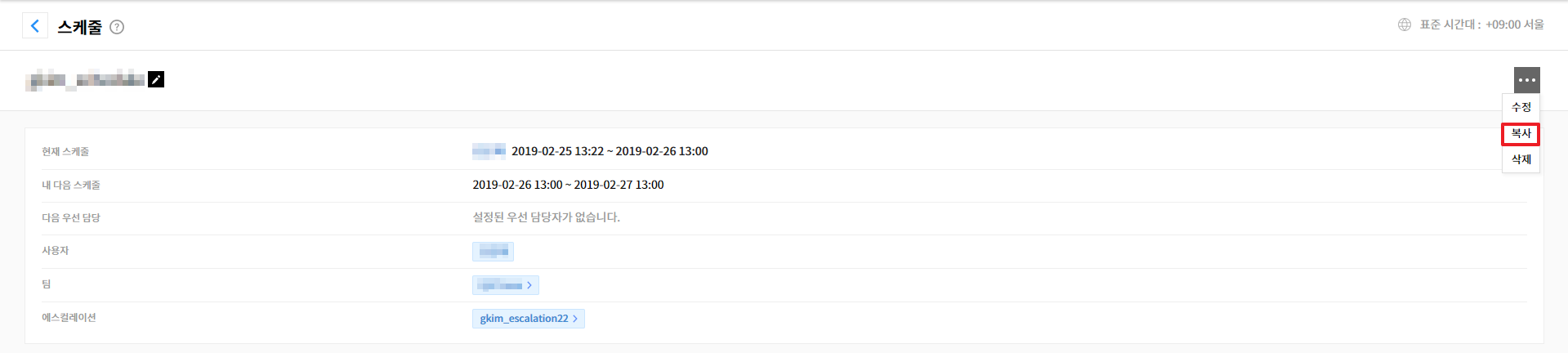The width and height of the screenshot is (1568, 353).
Task: Click the pencil icon to rename schedule
Action: (x=156, y=79)
